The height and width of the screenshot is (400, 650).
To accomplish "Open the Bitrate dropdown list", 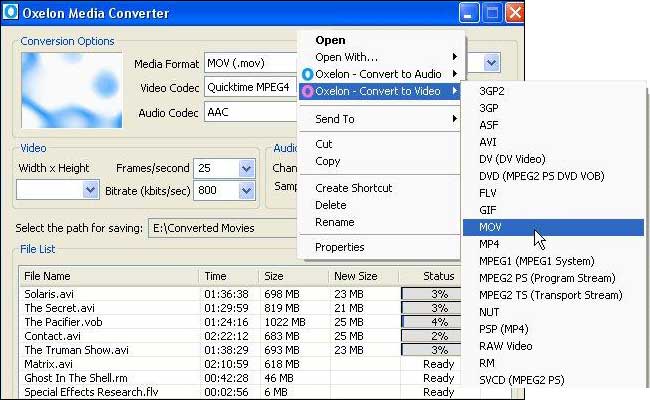I will [247, 190].
